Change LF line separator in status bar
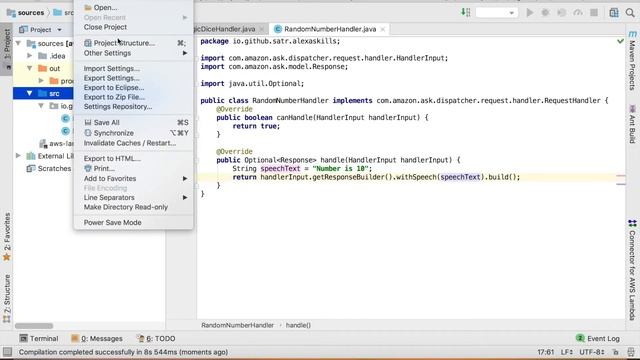 pyautogui.click(x=567, y=352)
